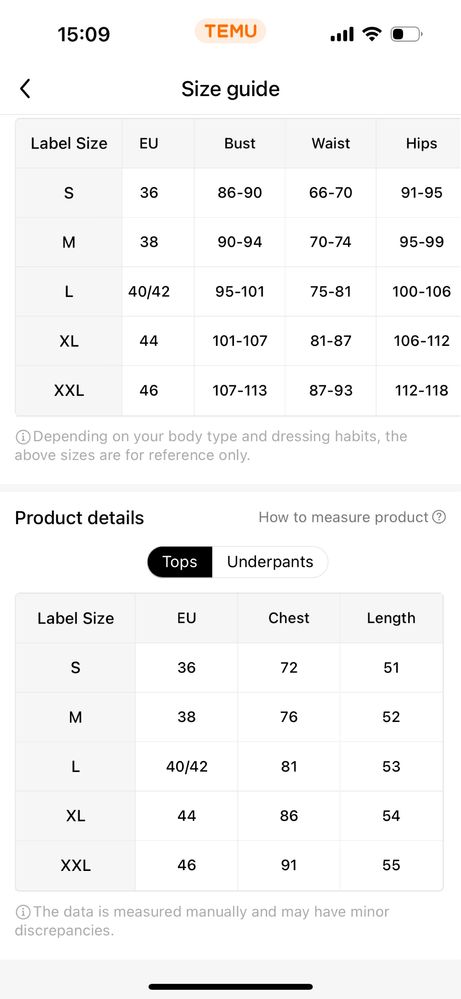Tap the Size guide title

point(230,89)
